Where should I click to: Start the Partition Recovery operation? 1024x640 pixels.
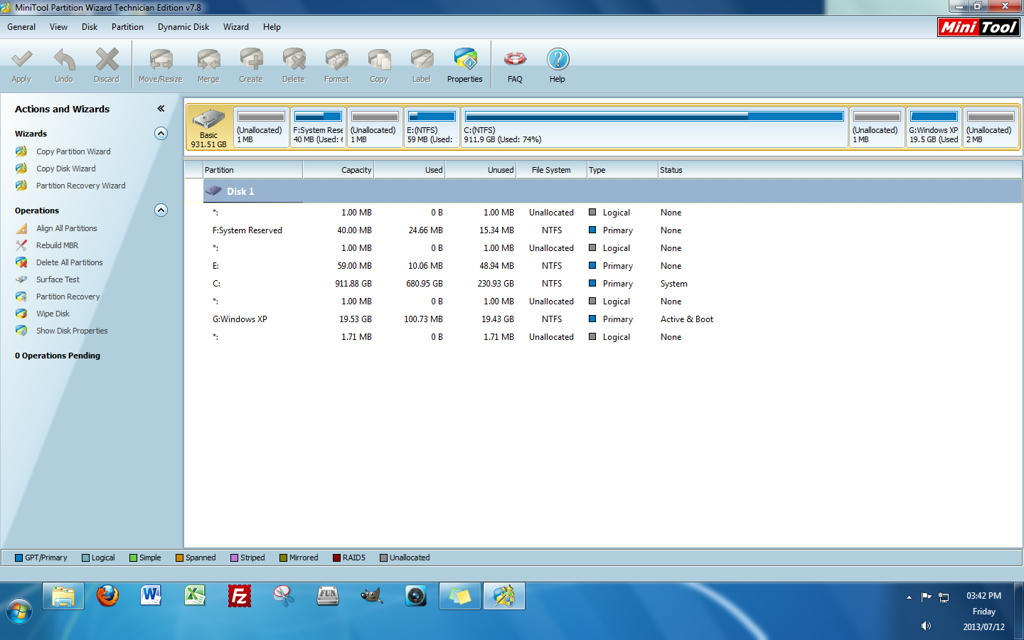tap(68, 296)
